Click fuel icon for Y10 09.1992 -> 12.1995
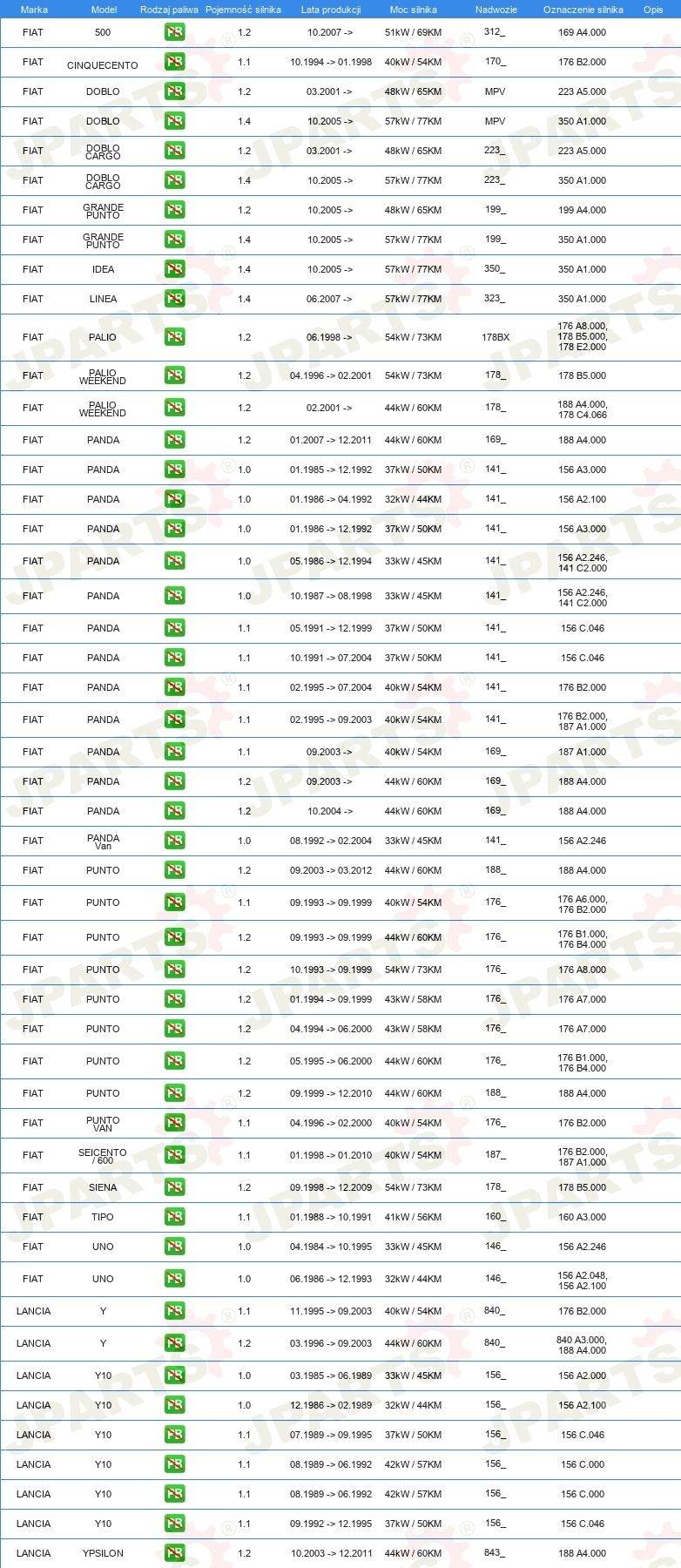Screen dimensions: 681x1568 175,1524
